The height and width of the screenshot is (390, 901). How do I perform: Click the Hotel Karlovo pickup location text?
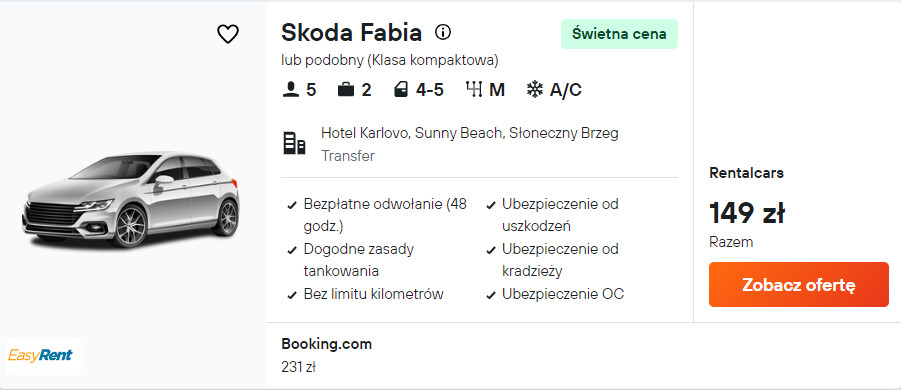469,133
